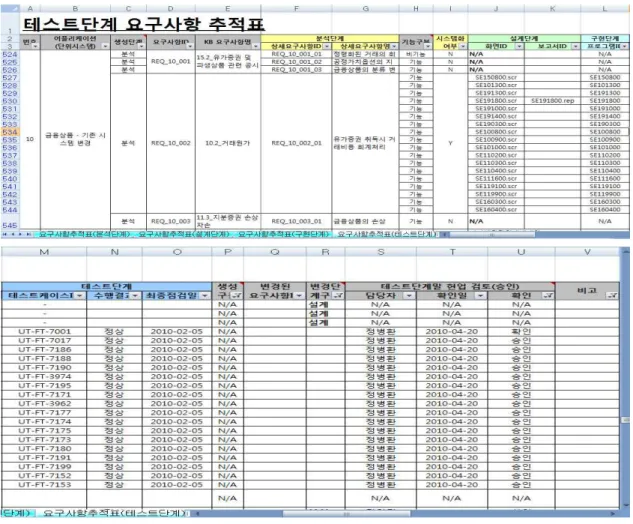633x524 pixels.
Task: Open the active filter icon on 생성구분
Action: [x=237, y=296]
